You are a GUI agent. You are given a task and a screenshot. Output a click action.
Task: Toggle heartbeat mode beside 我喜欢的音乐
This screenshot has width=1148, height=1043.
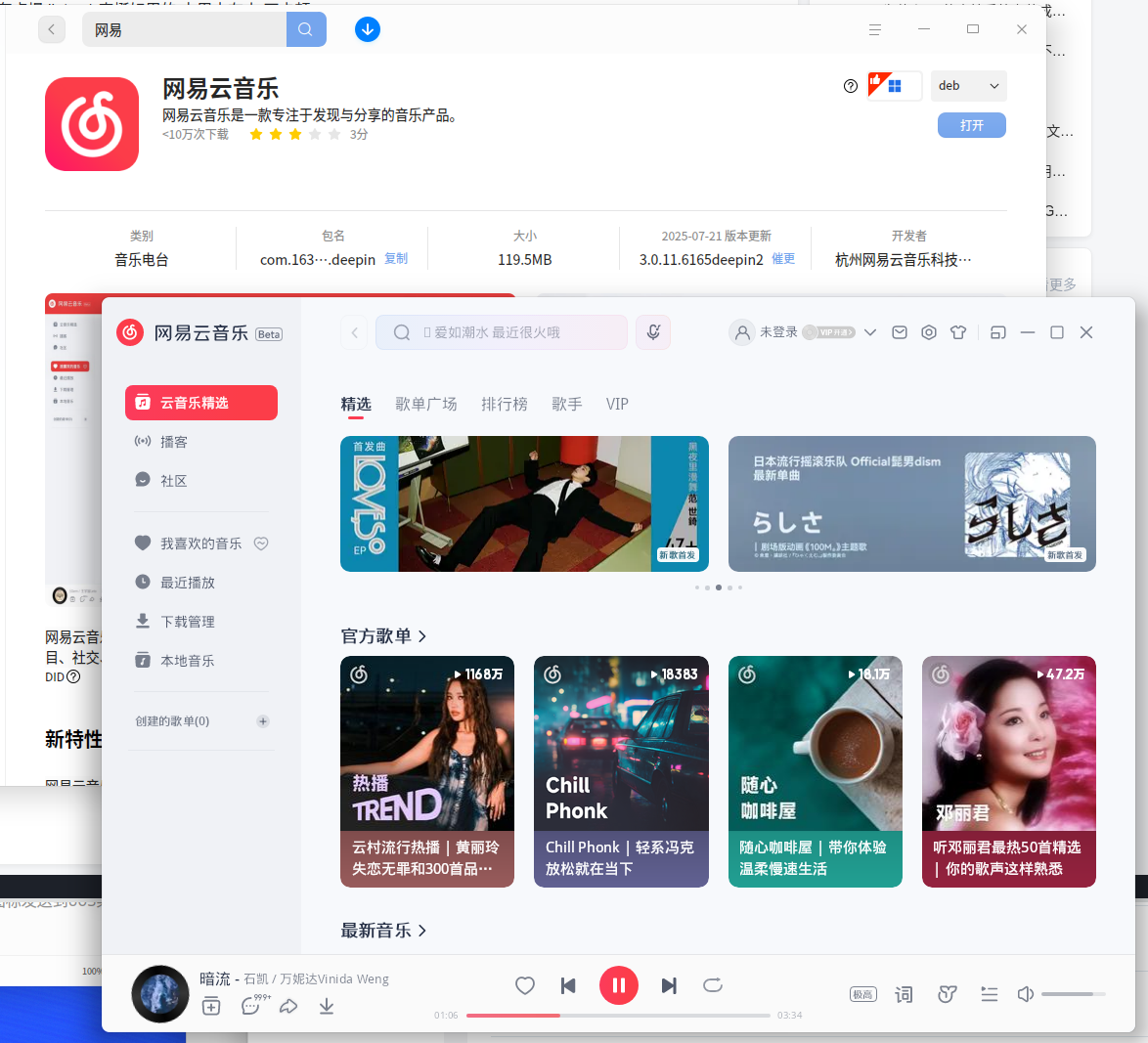[261, 543]
